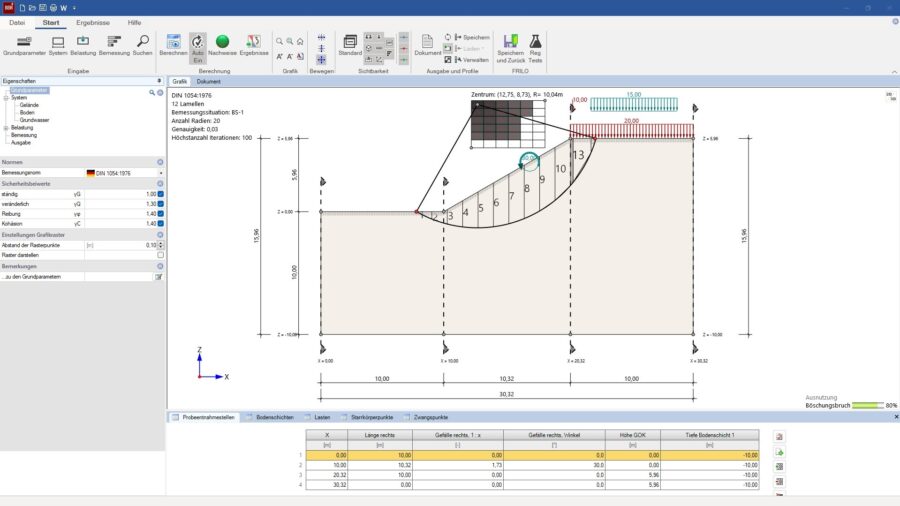
Task: Open the Ergebnisse results icon
Action: tap(253, 43)
